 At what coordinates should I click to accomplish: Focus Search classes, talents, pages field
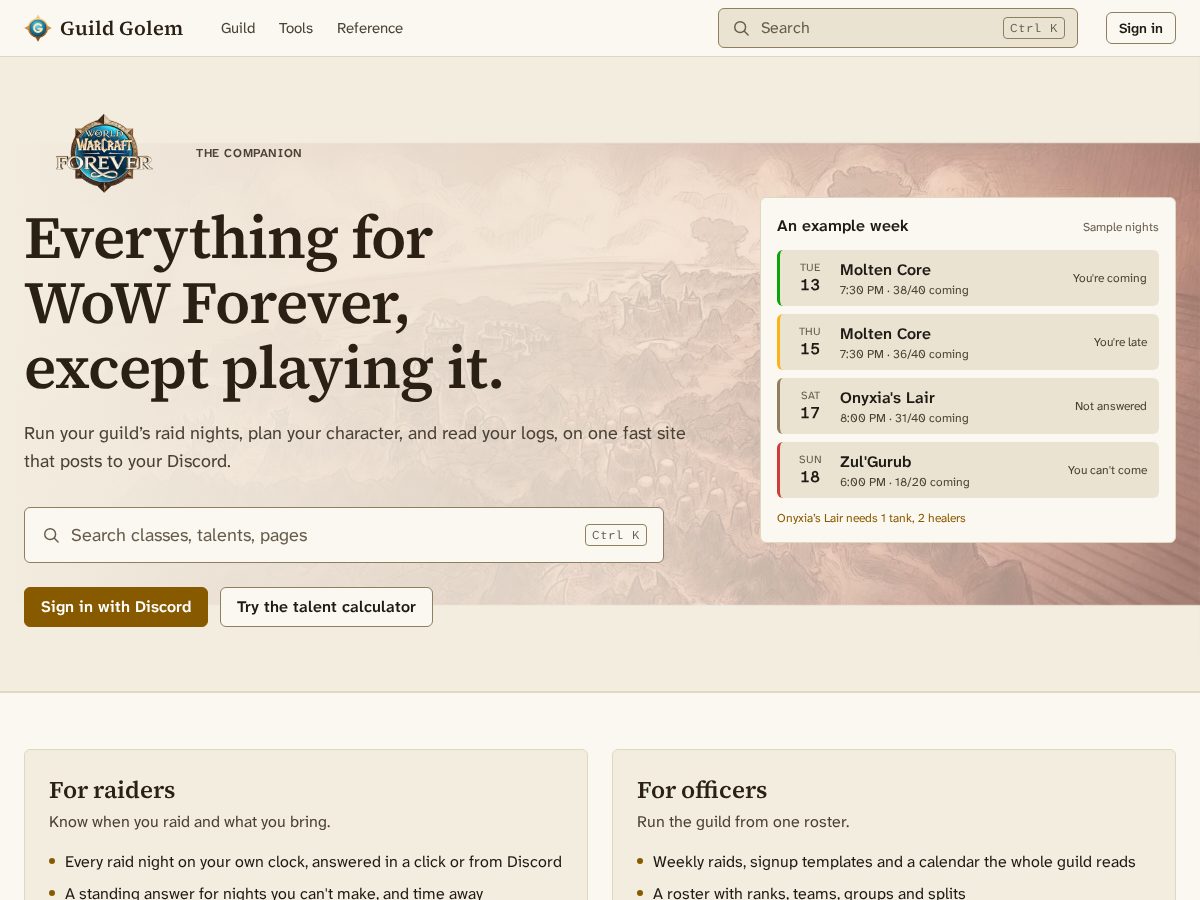344,535
